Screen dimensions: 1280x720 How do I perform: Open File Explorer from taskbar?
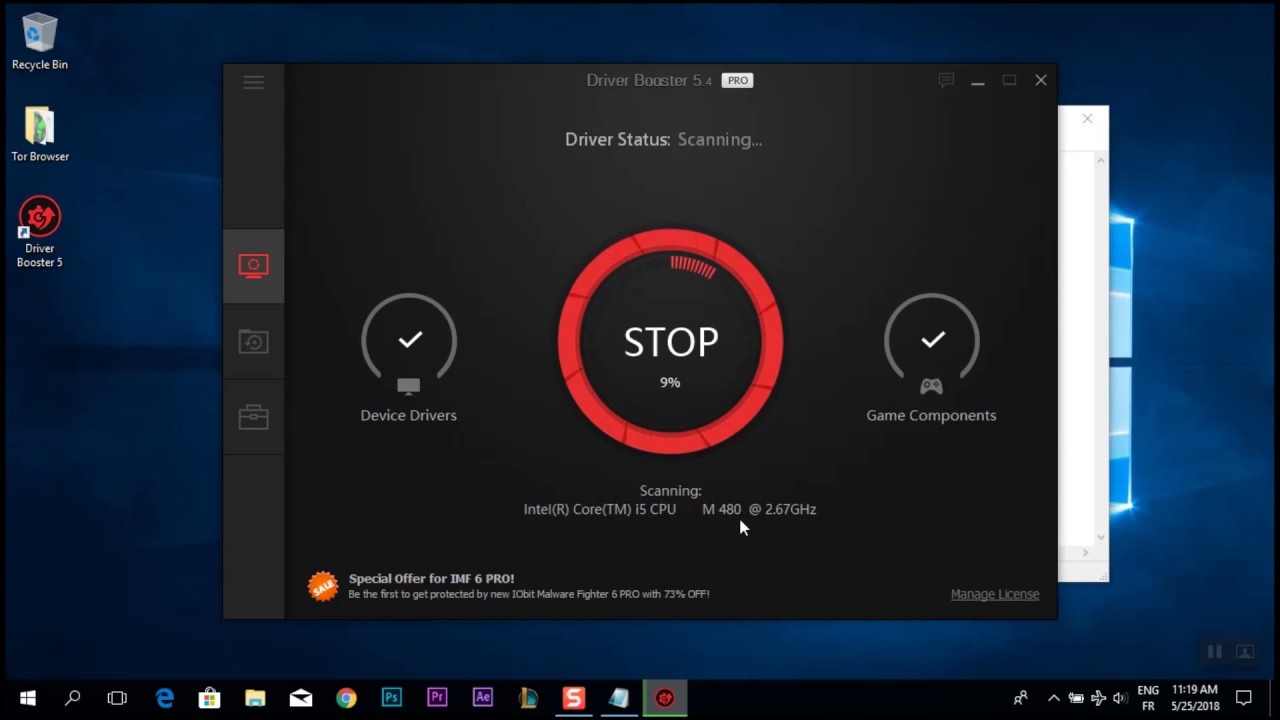coord(255,698)
